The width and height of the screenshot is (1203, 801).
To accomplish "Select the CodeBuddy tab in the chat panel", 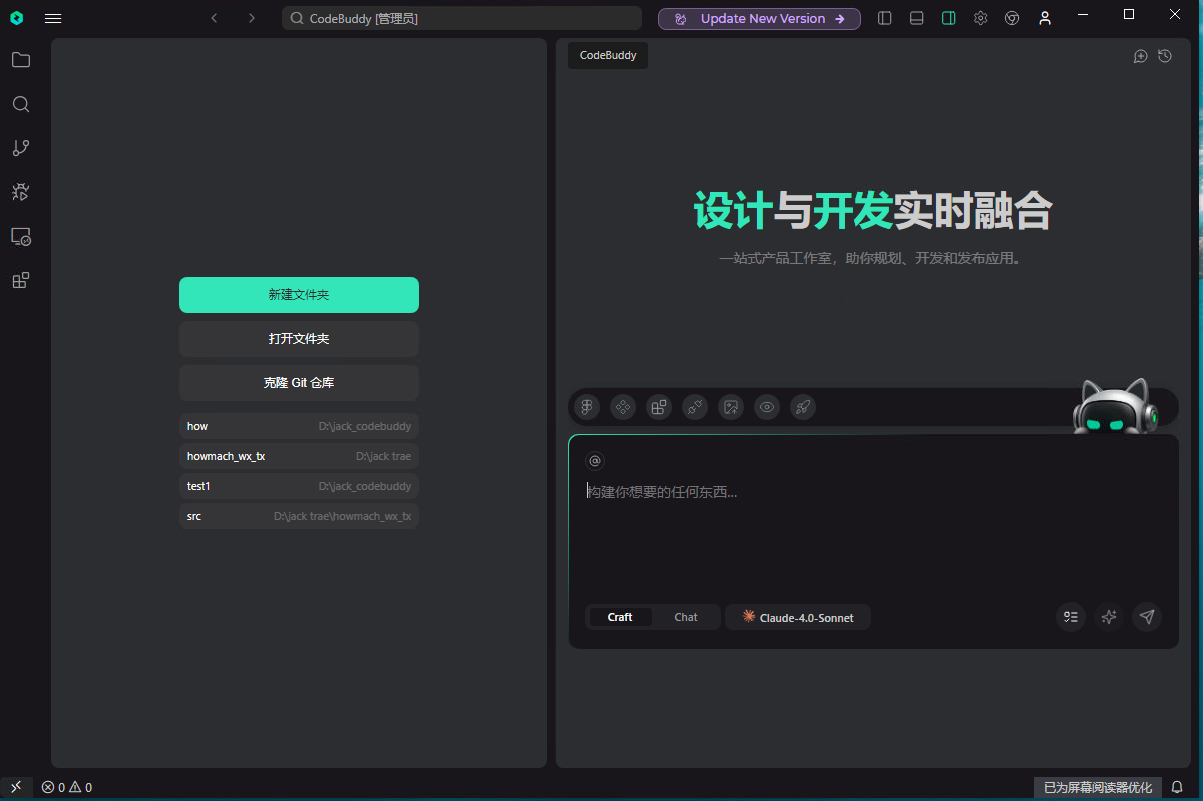I will point(607,55).
